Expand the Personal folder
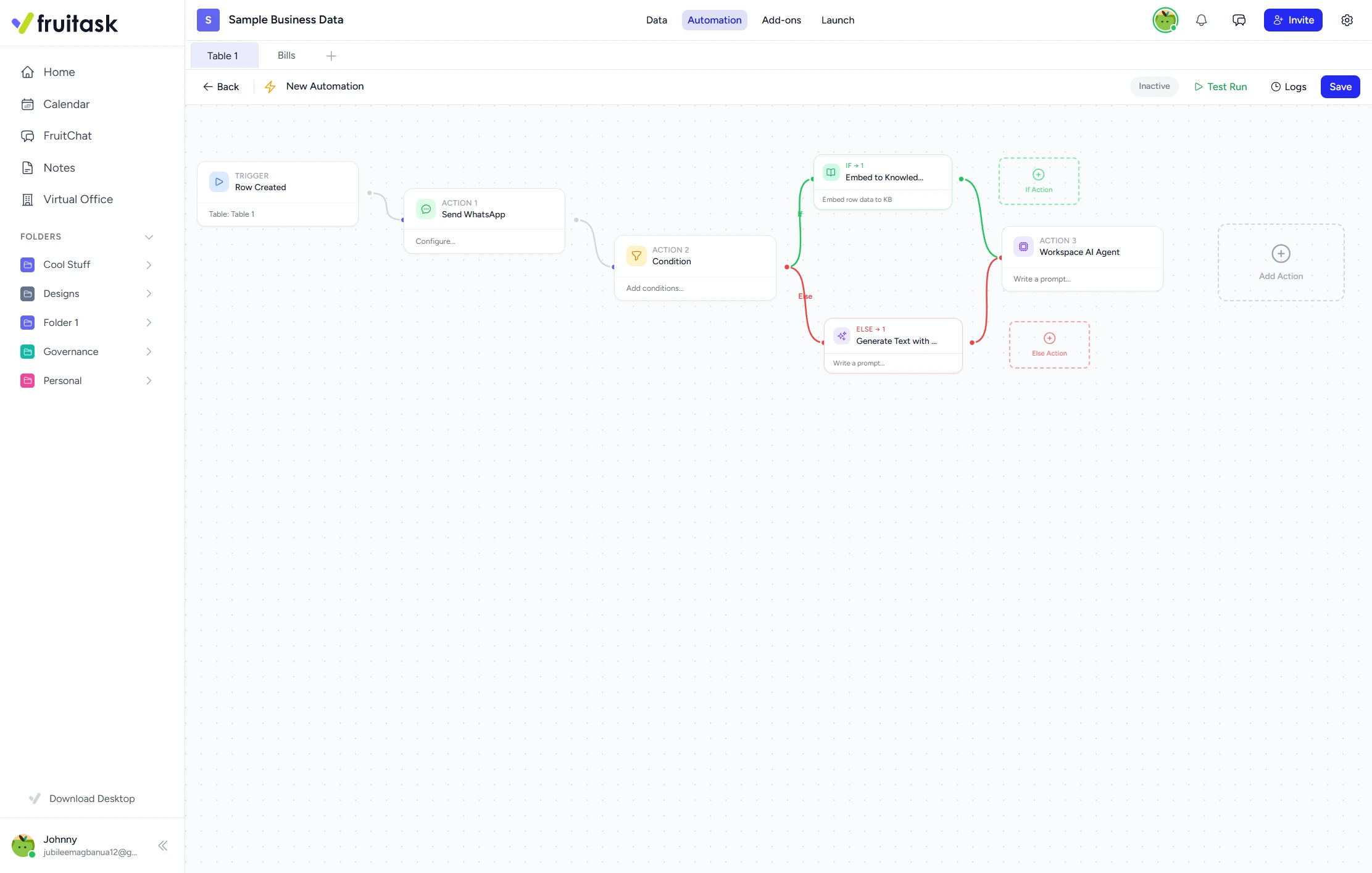 pyautogui.click(x=149, y=381)
